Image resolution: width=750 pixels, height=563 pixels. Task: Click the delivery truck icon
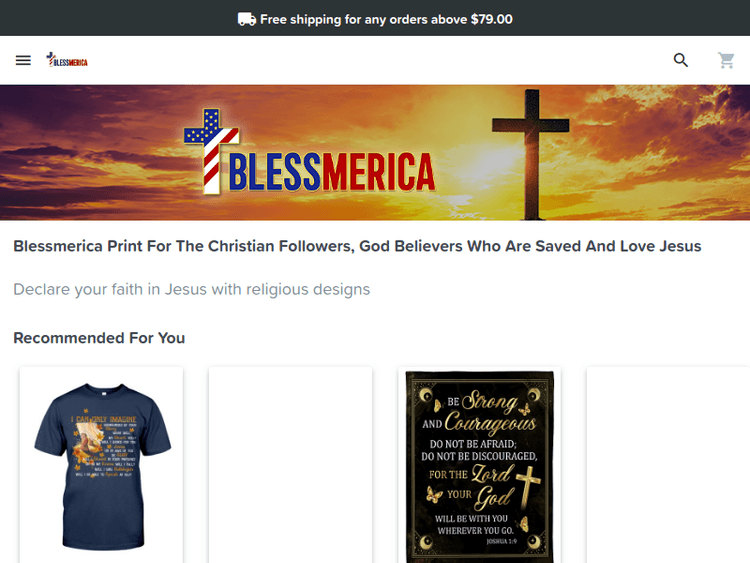coord(247,19)
